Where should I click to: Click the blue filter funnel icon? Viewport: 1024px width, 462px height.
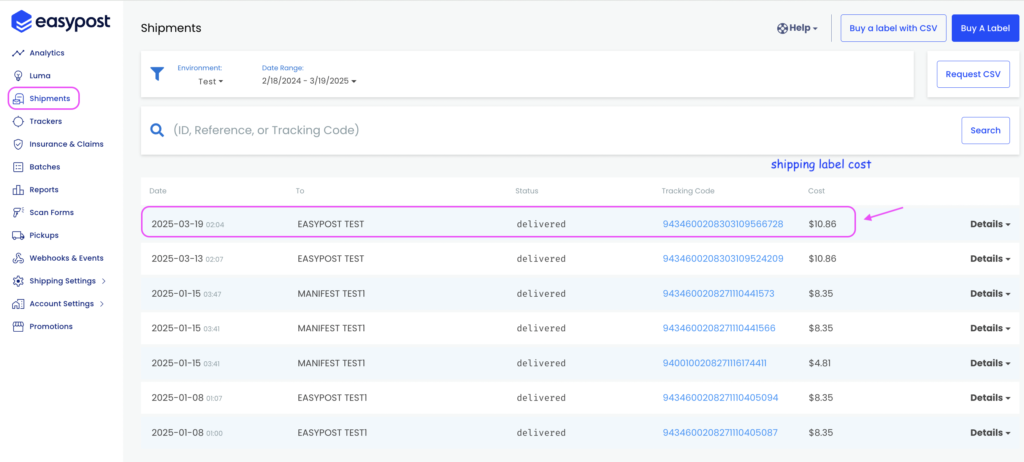[157, 74]
